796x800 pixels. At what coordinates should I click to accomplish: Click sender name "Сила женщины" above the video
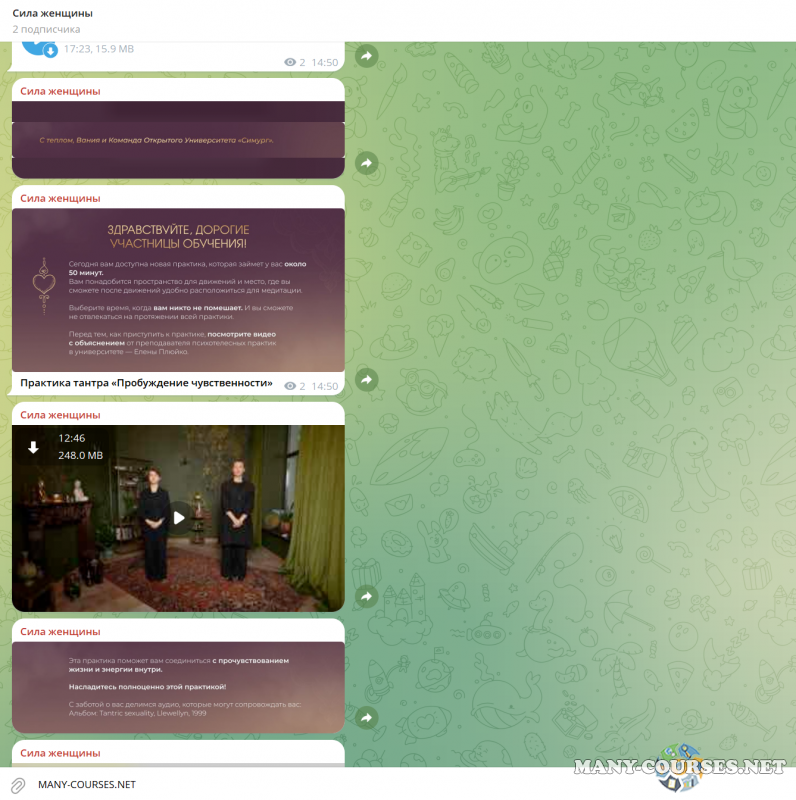pos(60,415)
